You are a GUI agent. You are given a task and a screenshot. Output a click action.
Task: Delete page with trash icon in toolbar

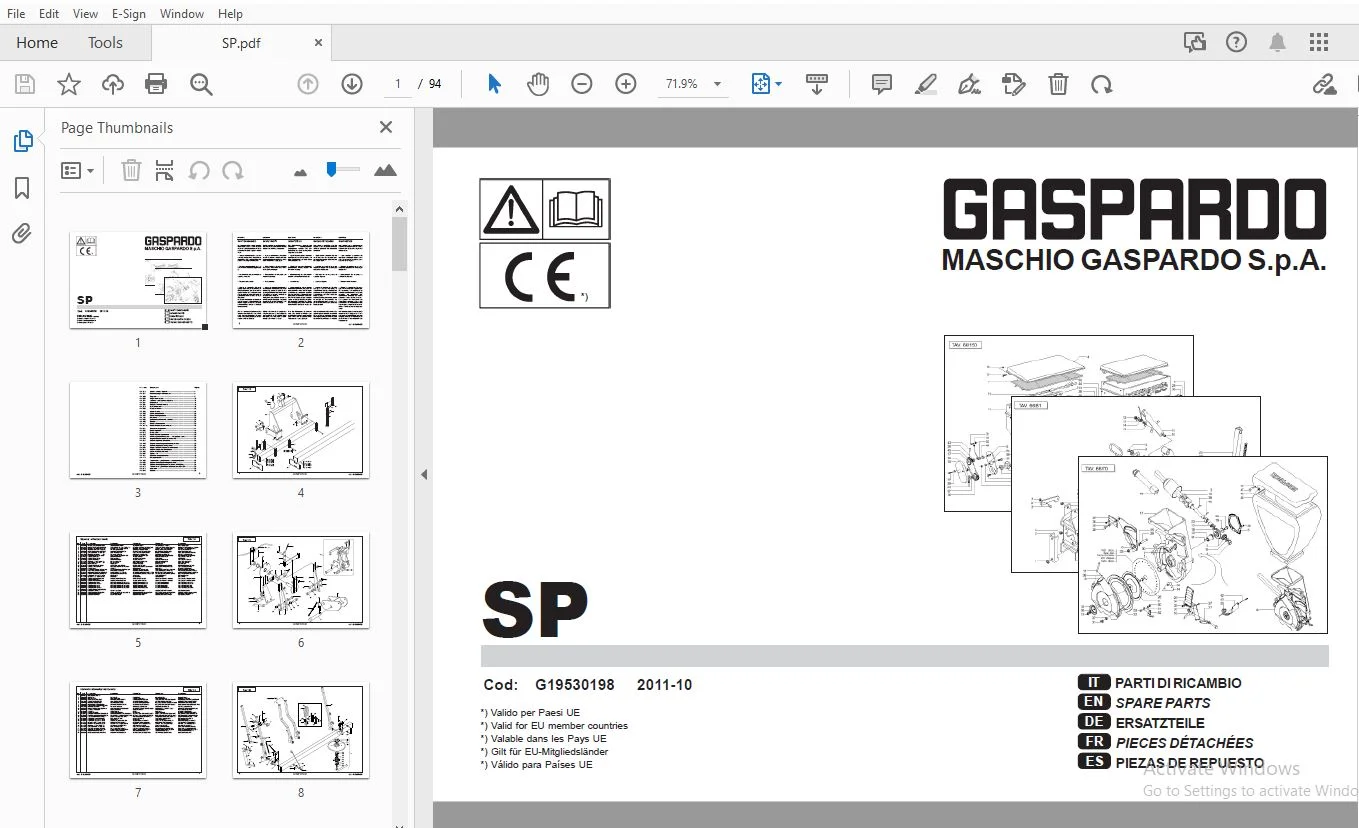(1058, 85)
